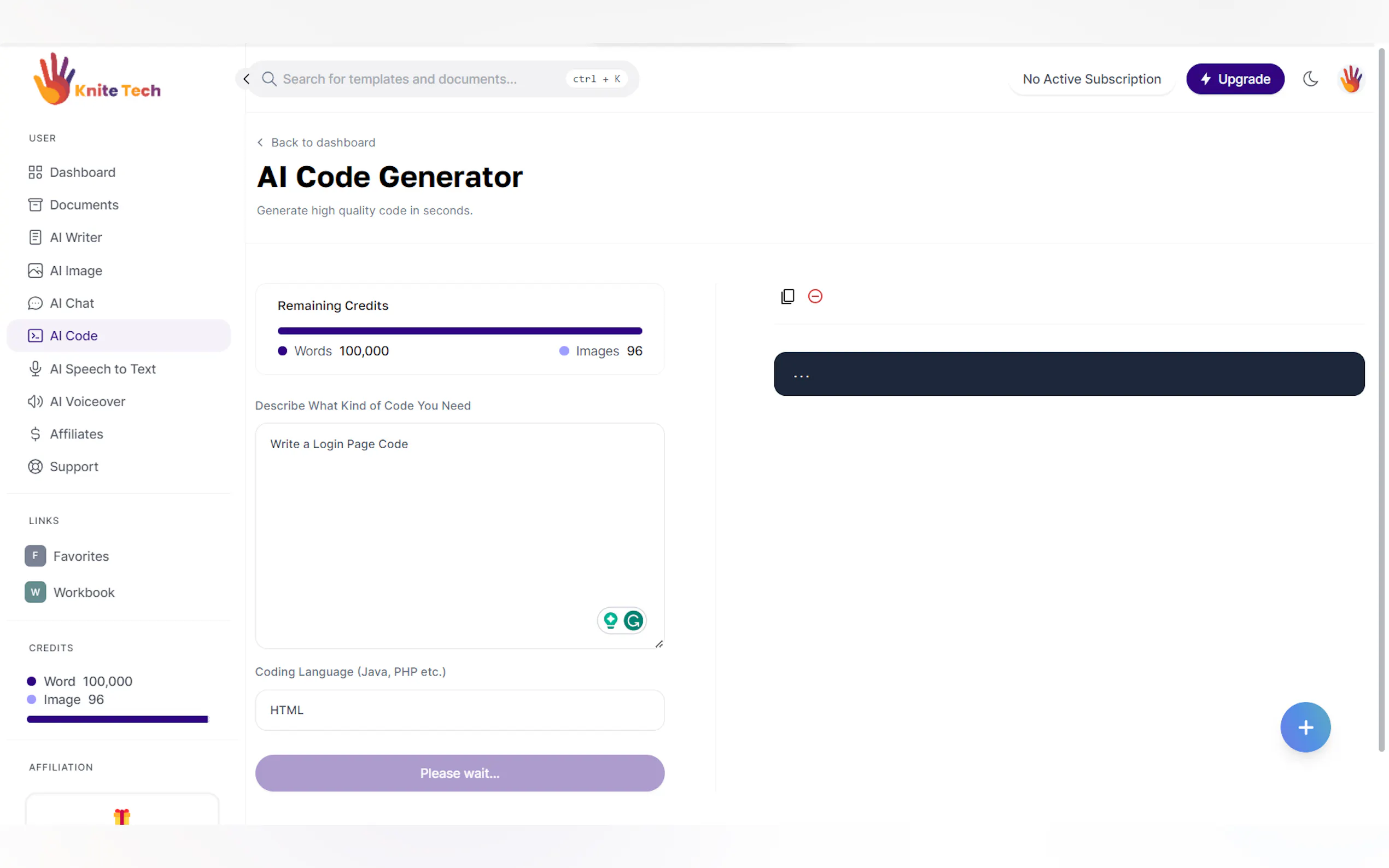This screenshot has height=868, width=1389.
Task: Open the user avatar menu
Action: tap(1351, 79)
